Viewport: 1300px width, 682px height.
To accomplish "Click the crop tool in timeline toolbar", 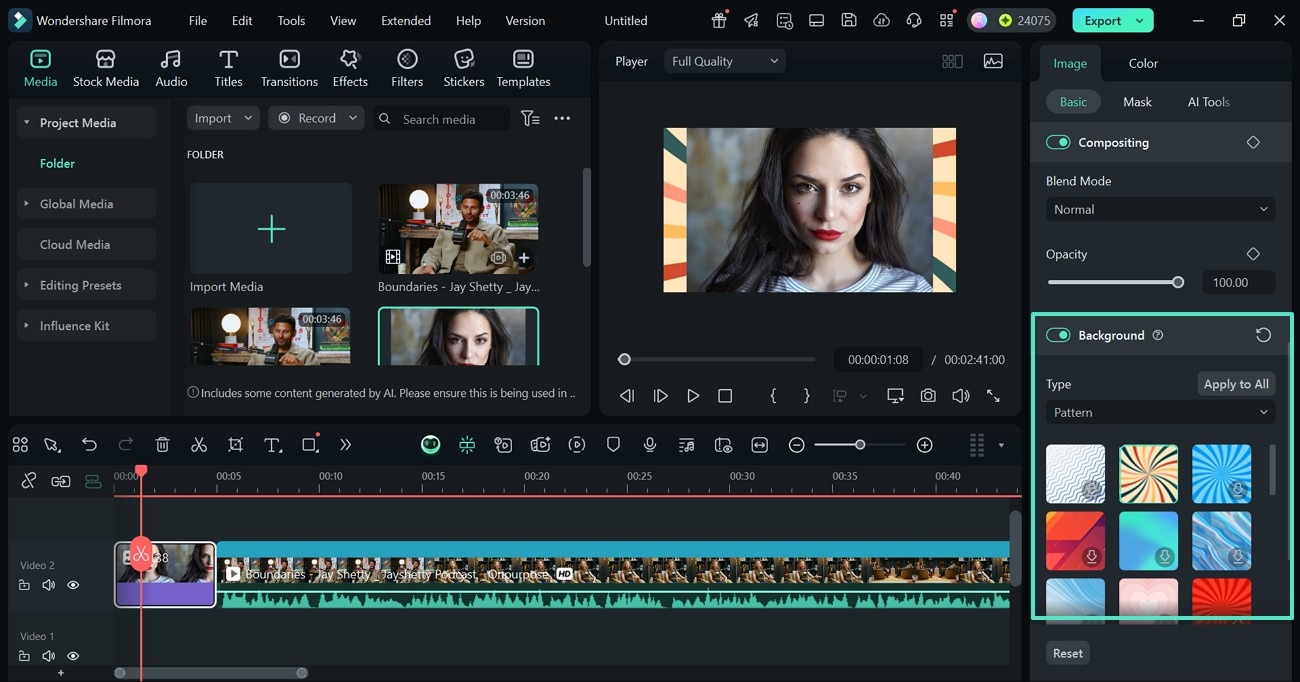I will click(x=235, y=445).
